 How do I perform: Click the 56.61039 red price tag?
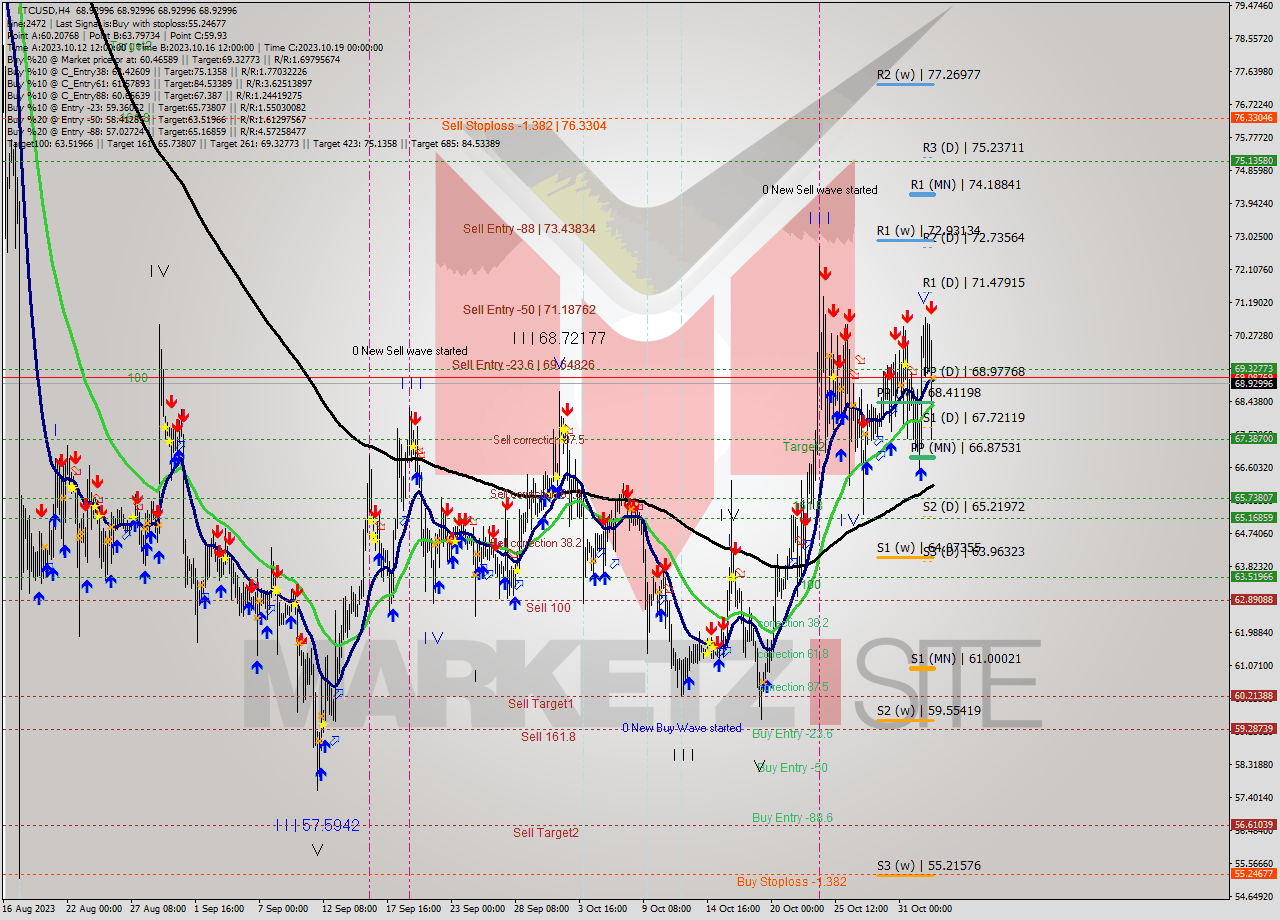pos(1254,824)
